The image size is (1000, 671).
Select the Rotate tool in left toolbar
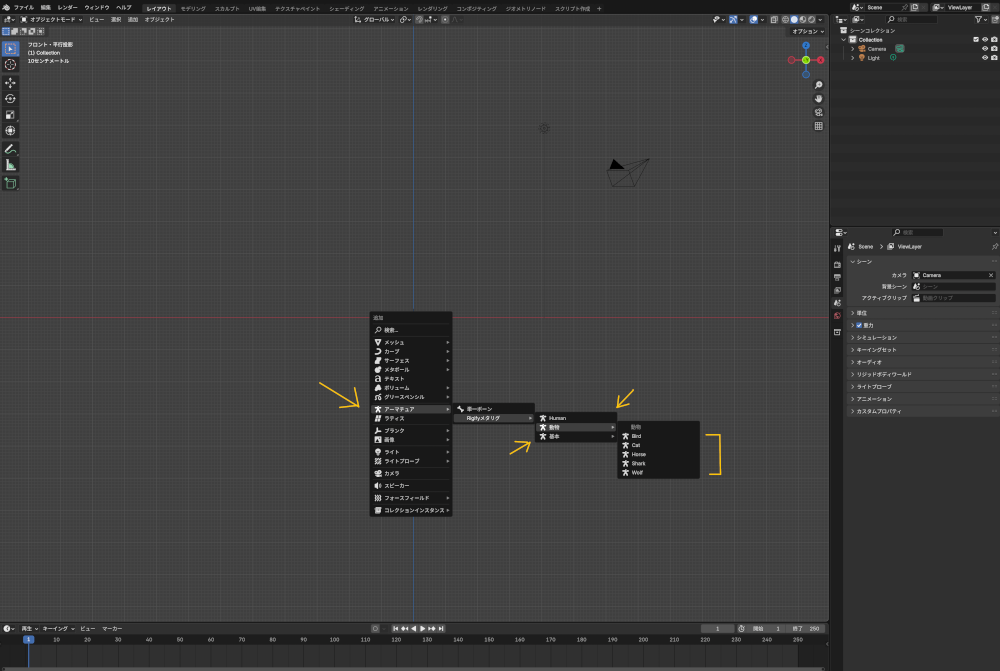10,99
